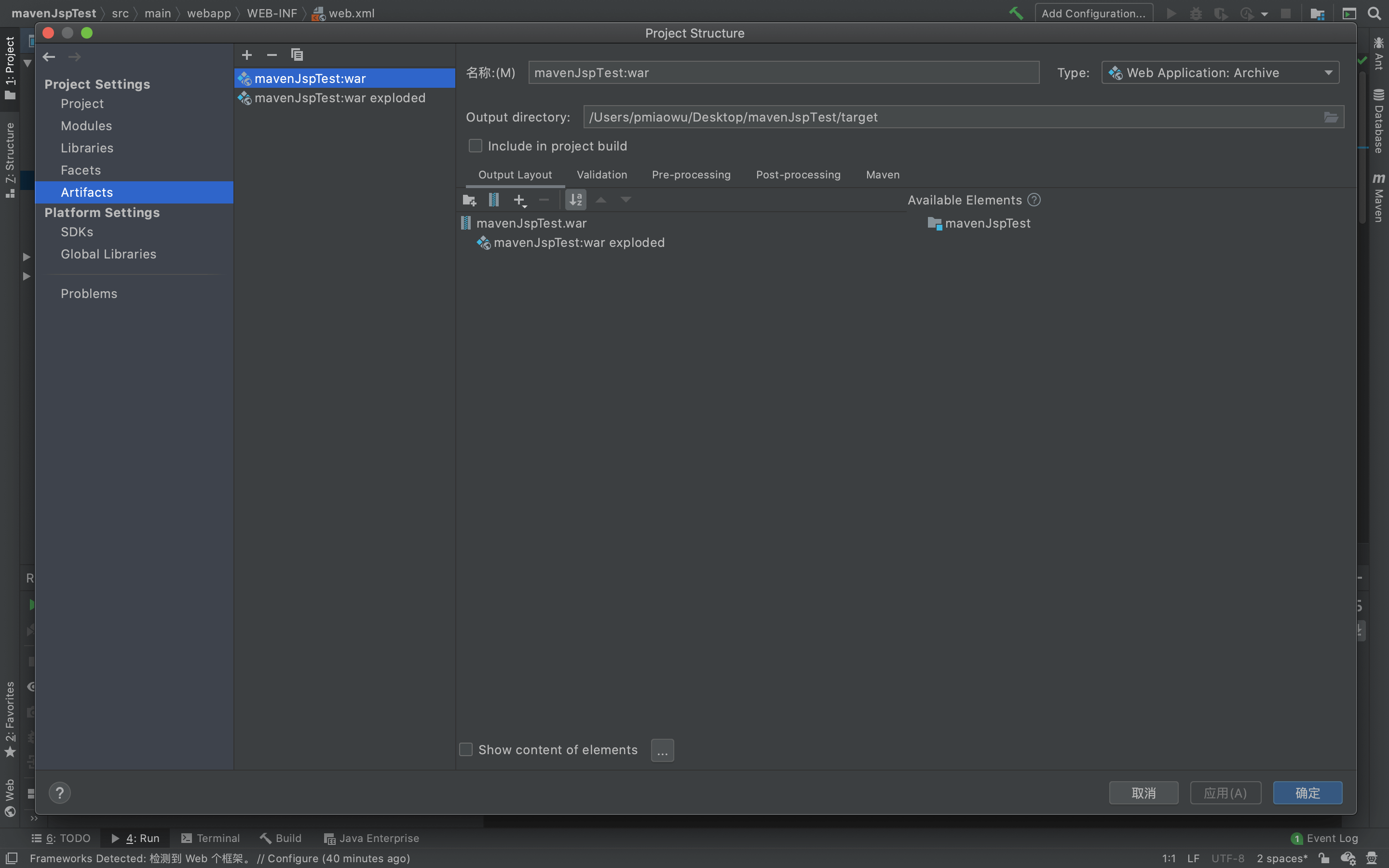Navigate back with left arrow

49,57
